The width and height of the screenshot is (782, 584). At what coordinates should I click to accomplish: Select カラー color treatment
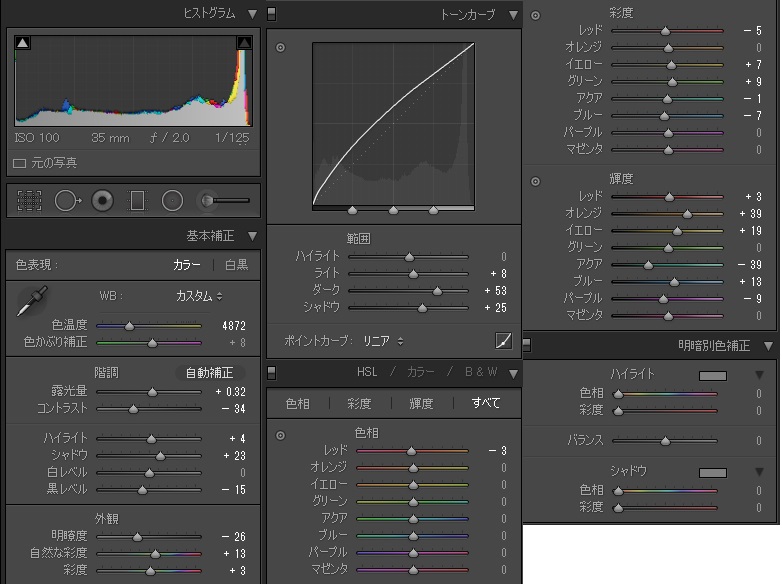pyautogui.click(x=187, y=265)
